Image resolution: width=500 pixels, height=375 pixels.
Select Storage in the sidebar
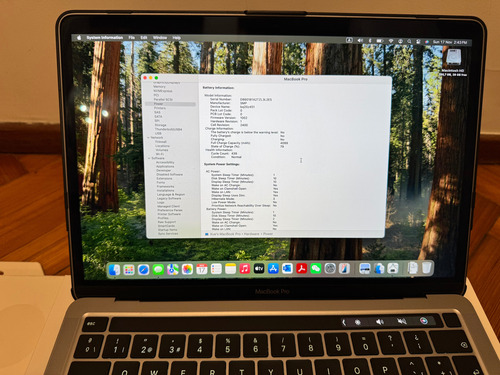click(x=160, y=125)
